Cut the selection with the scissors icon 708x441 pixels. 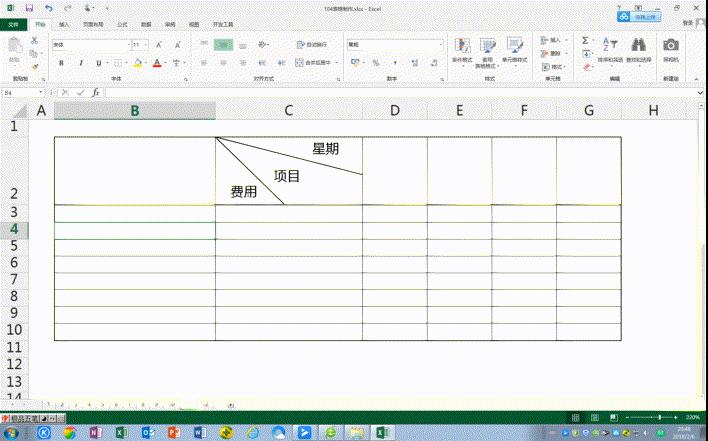coord(34,41)
